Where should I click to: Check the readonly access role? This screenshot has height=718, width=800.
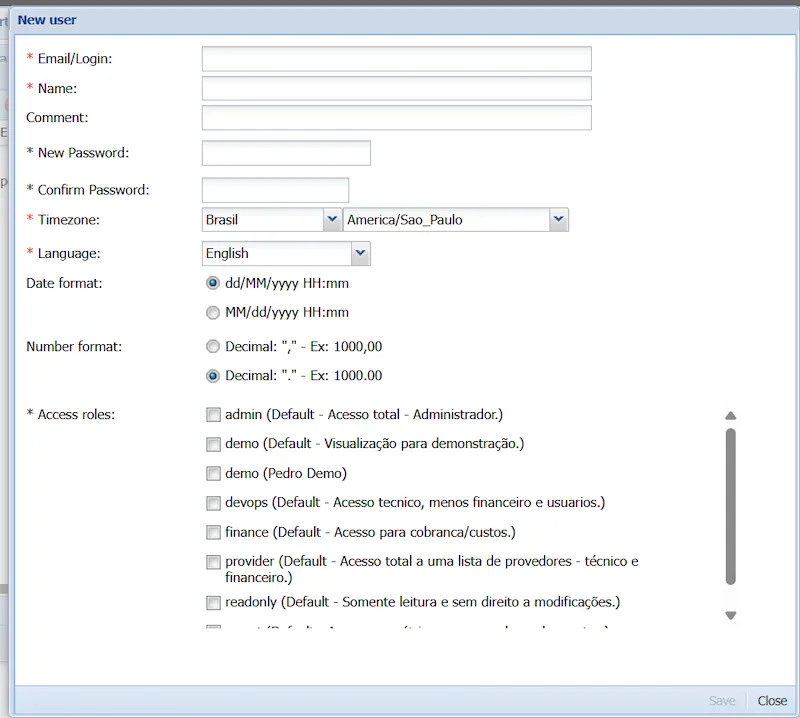click(213, 603)
